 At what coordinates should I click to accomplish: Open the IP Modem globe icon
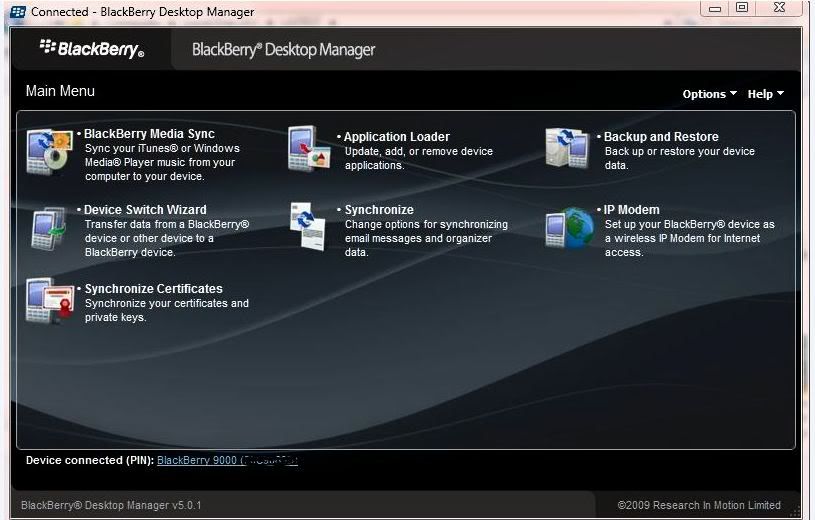point(570,228)
